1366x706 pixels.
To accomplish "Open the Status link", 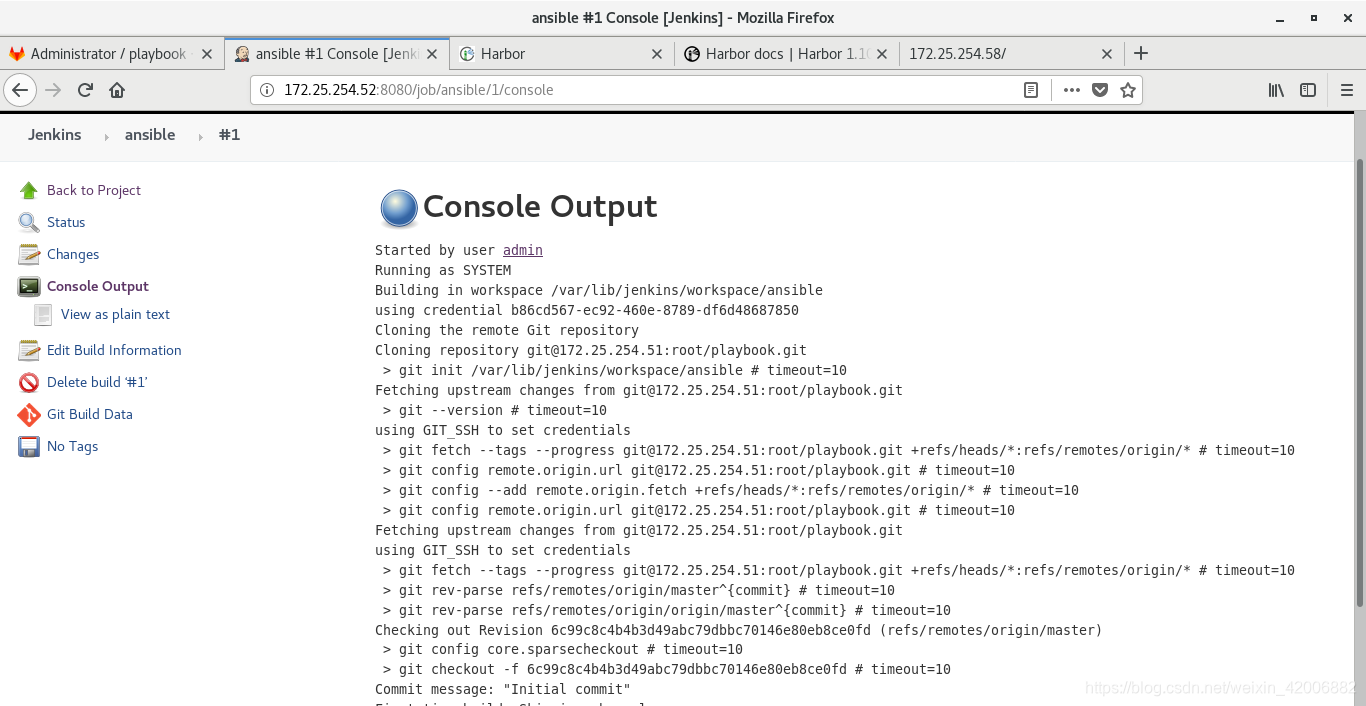I will pyautogui.click(x=66, y=222).
